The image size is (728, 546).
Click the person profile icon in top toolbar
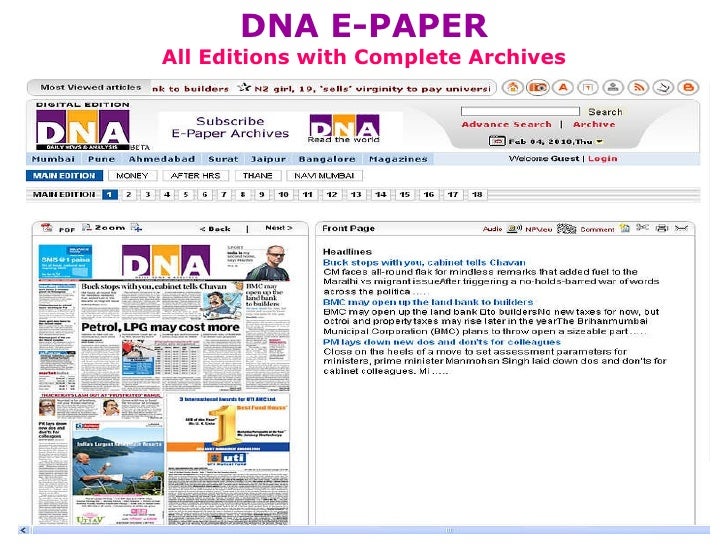point(613,87)
